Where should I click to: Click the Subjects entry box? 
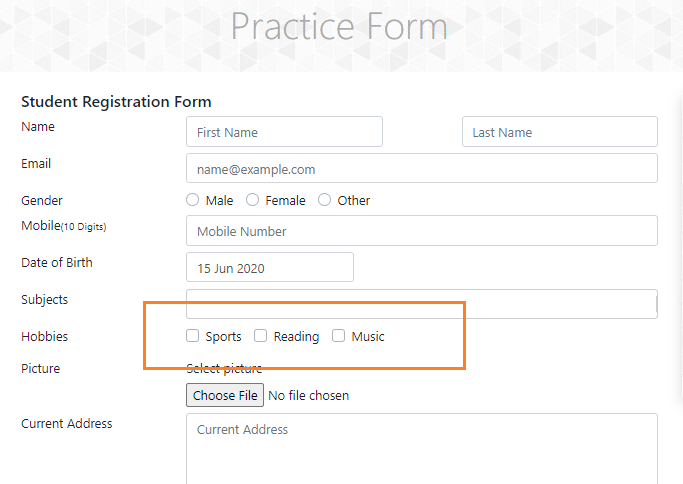tap(421, 303)
